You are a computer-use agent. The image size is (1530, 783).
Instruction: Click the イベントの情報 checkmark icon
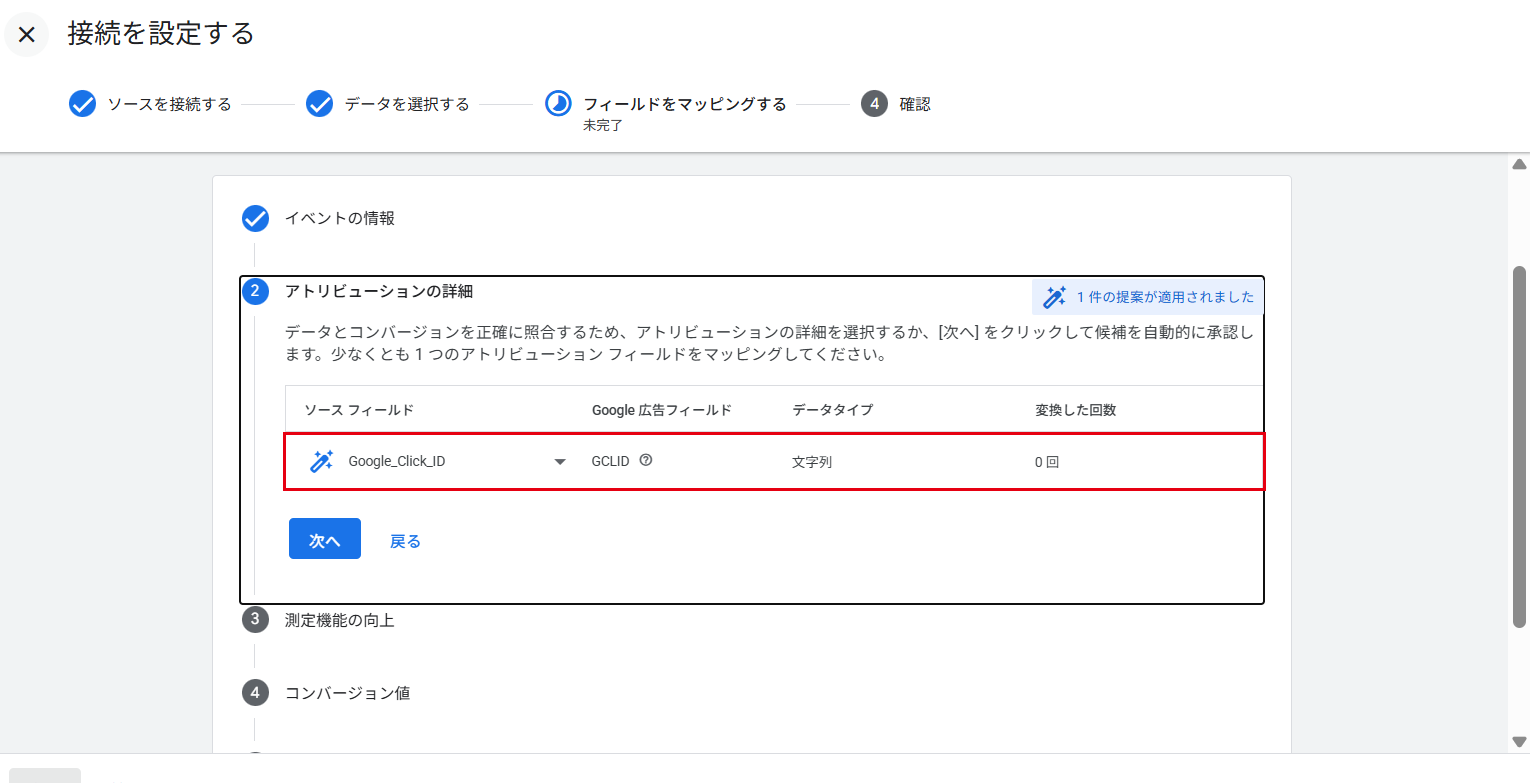pyautogui.click(x=256, y=218)
